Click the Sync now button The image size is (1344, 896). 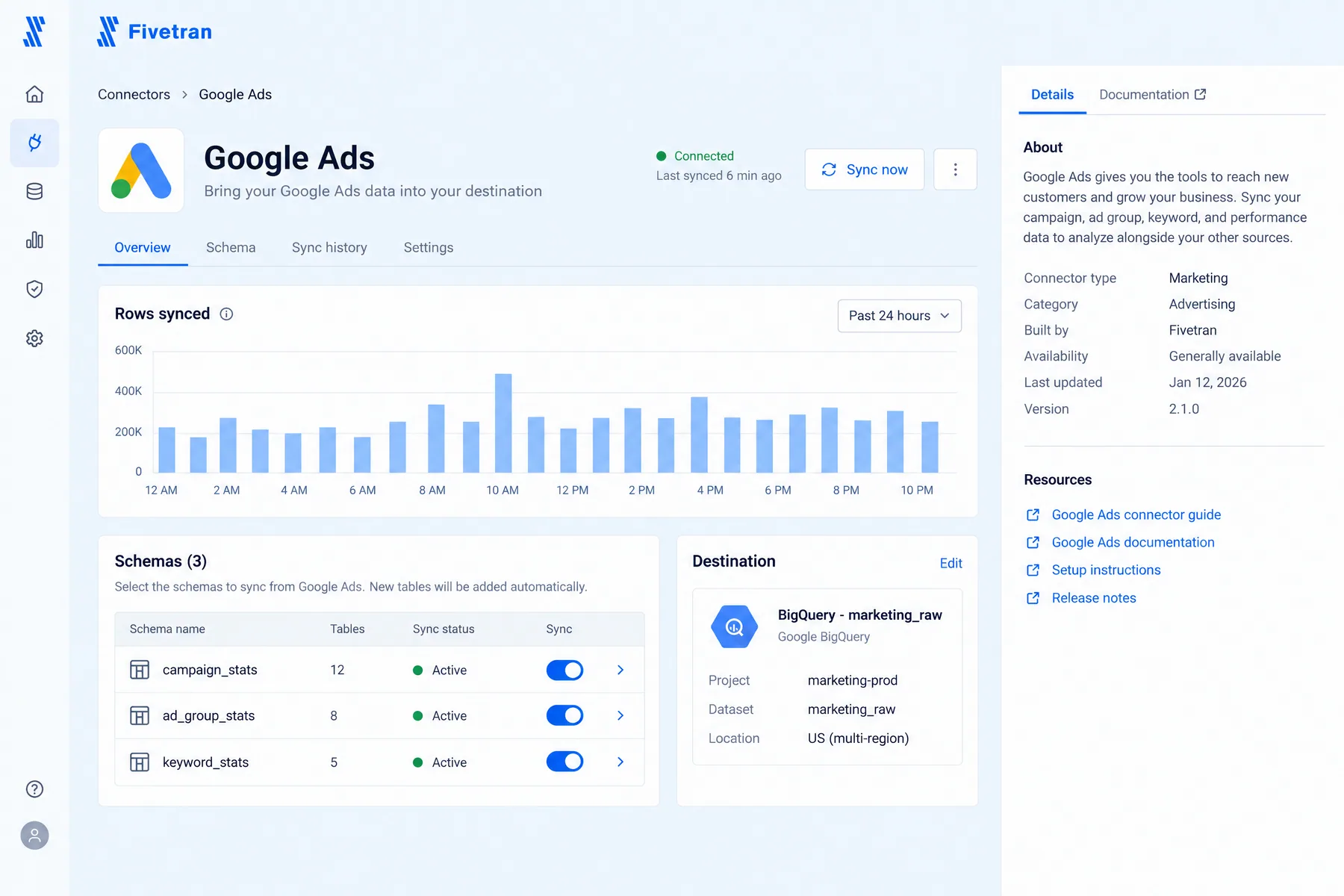pyautogui.click(x=865, y=169)
